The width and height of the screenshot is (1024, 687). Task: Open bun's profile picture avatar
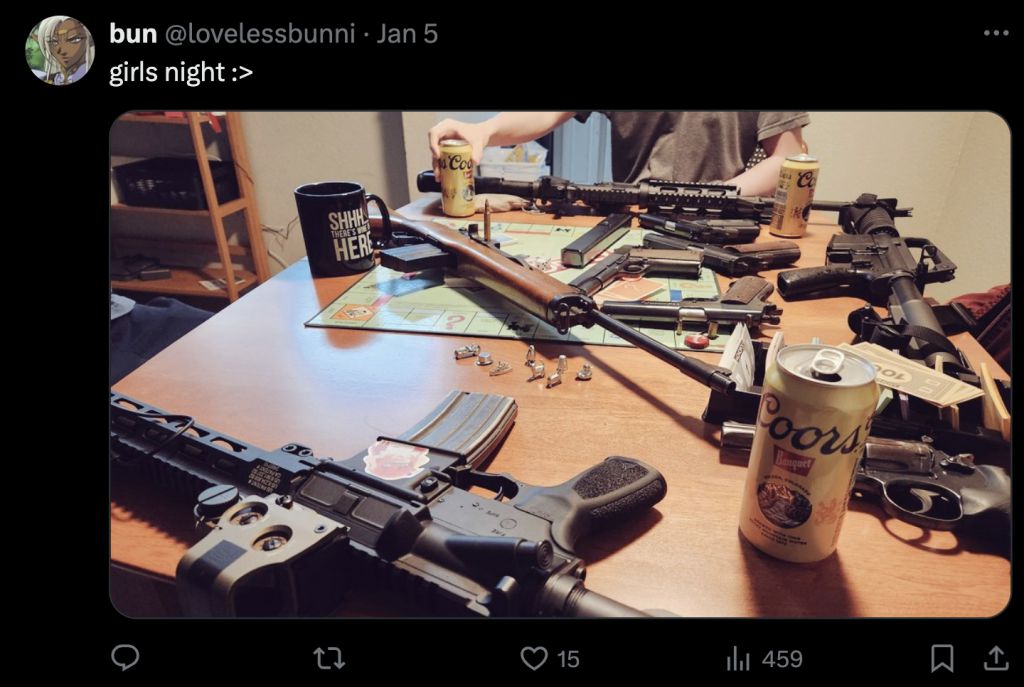click(x=59, y=51)
